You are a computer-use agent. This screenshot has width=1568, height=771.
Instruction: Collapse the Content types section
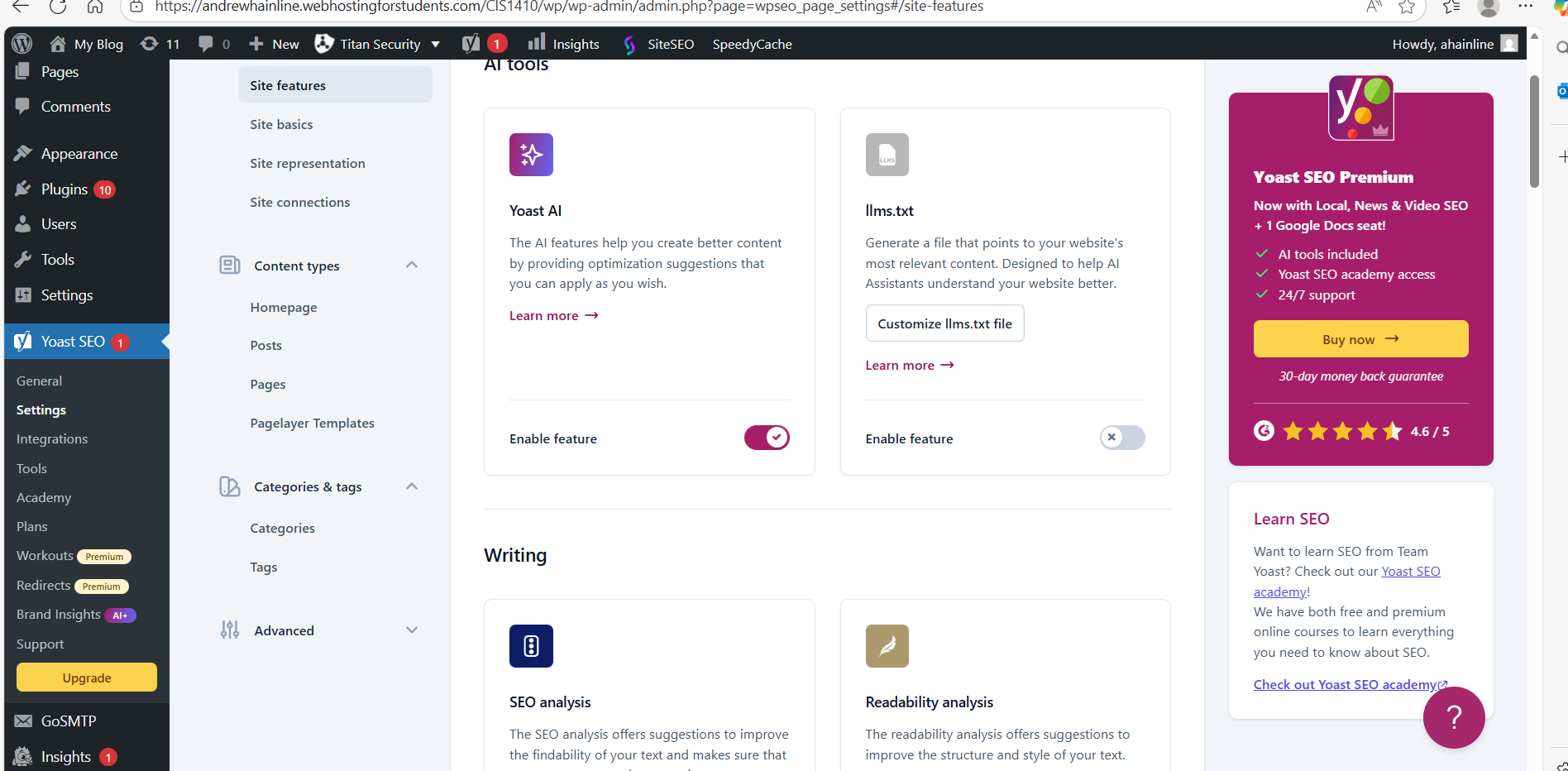pyautogui.click(x=411, y=265)
